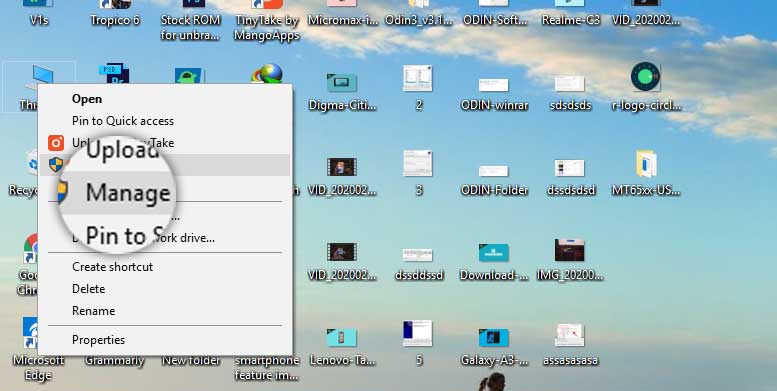Viewport: 777px width, 391px height.
Task: Choose Create shortcut in context menu
Action: (x=112, y=267)
